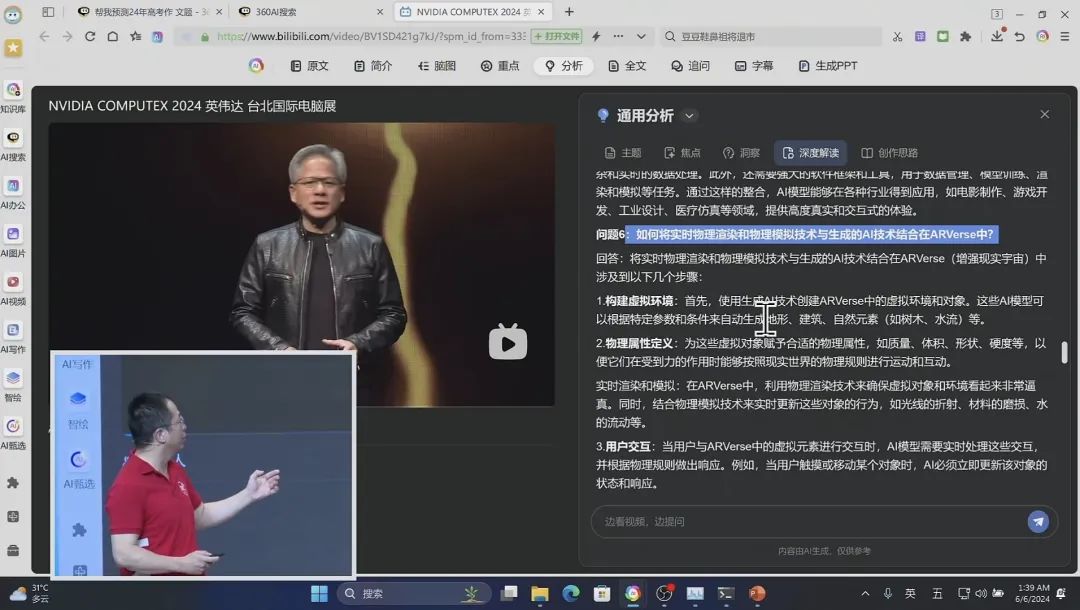
Task: Select the 洞察 analysis sub-tab
Action: pyautogui.click(x=741, y=153)
